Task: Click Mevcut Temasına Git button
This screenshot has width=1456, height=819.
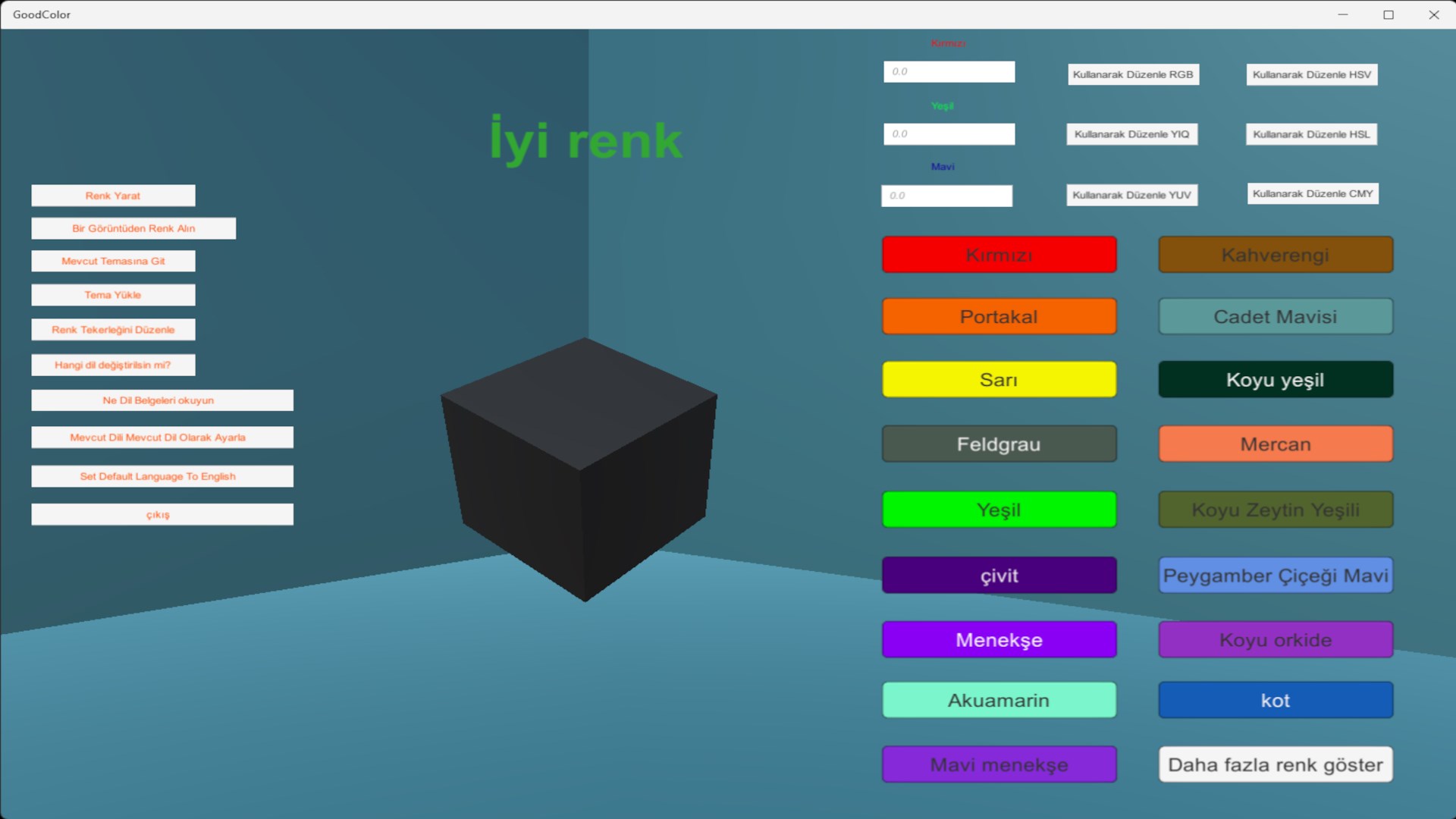Action: (113, 261)
